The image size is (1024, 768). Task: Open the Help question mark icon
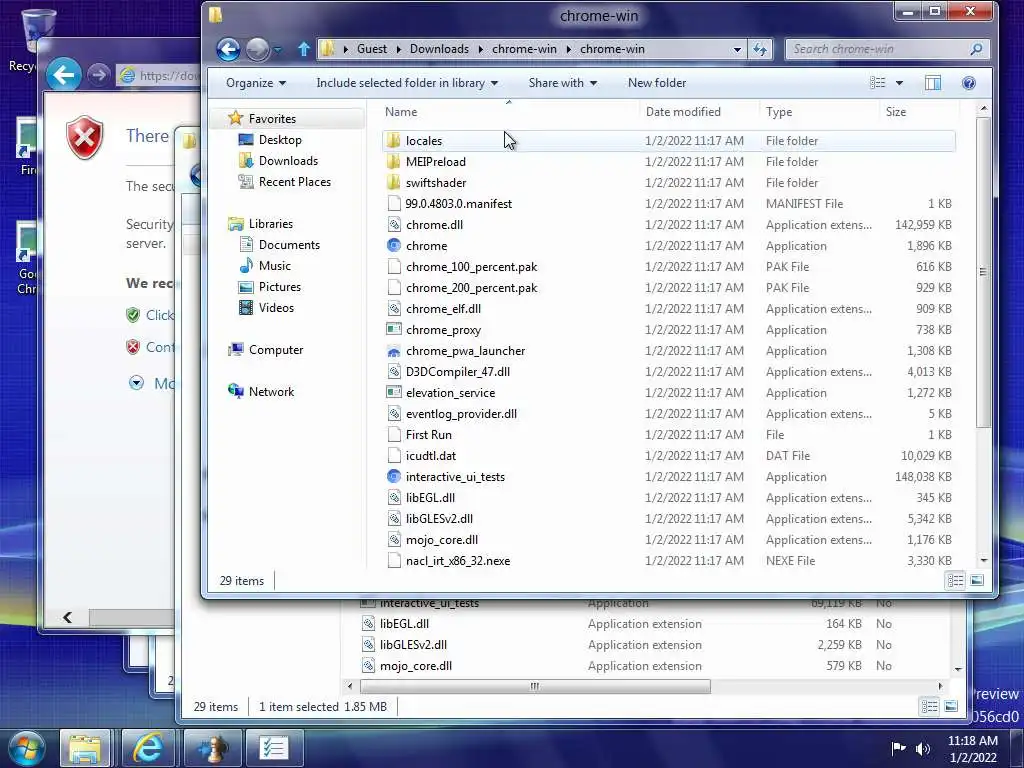point(968,83)
